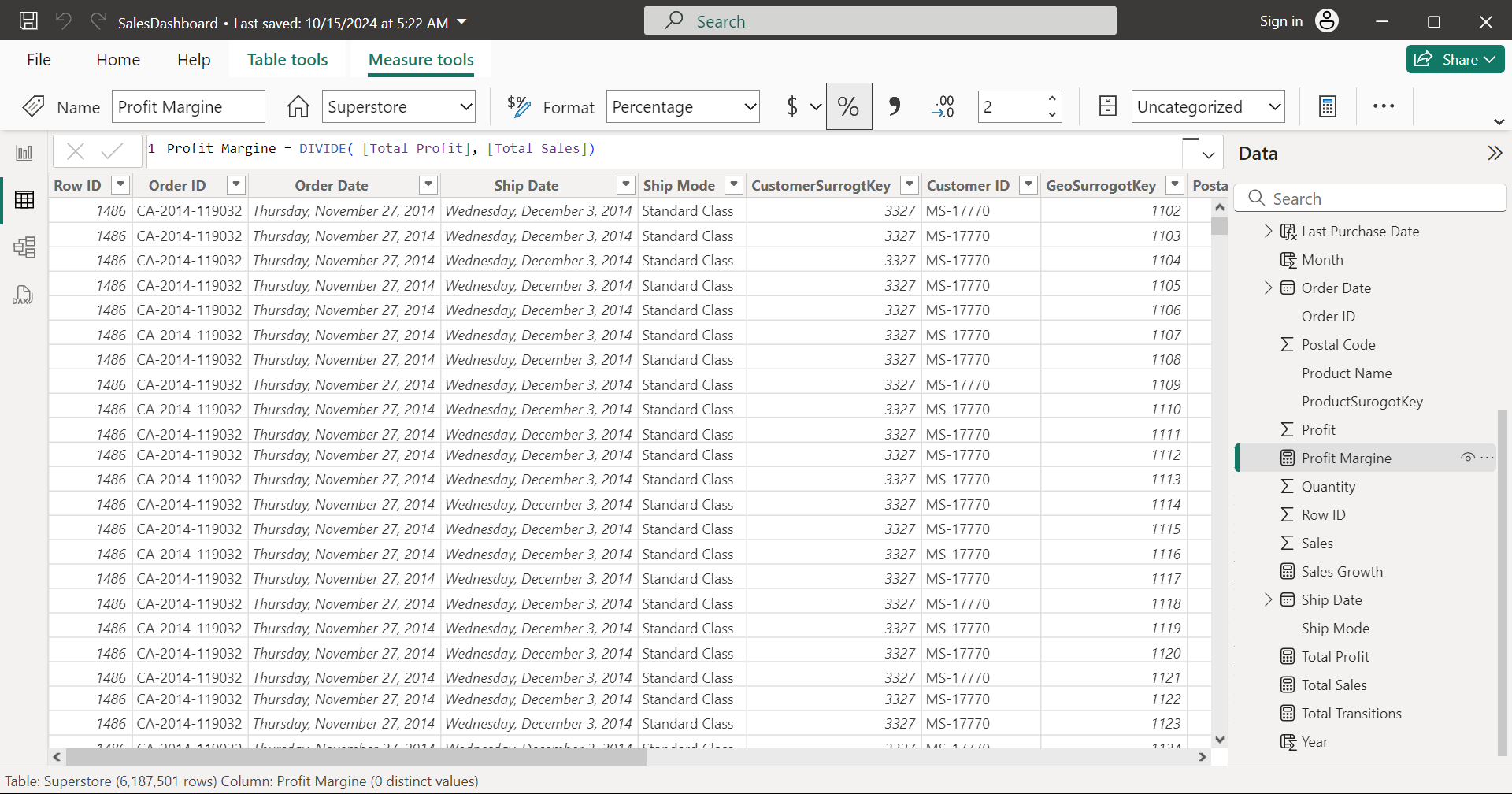Viewport: 1512px width, 794px height.
Task: Open the DAX query view icon
Action: pos(23,295)
